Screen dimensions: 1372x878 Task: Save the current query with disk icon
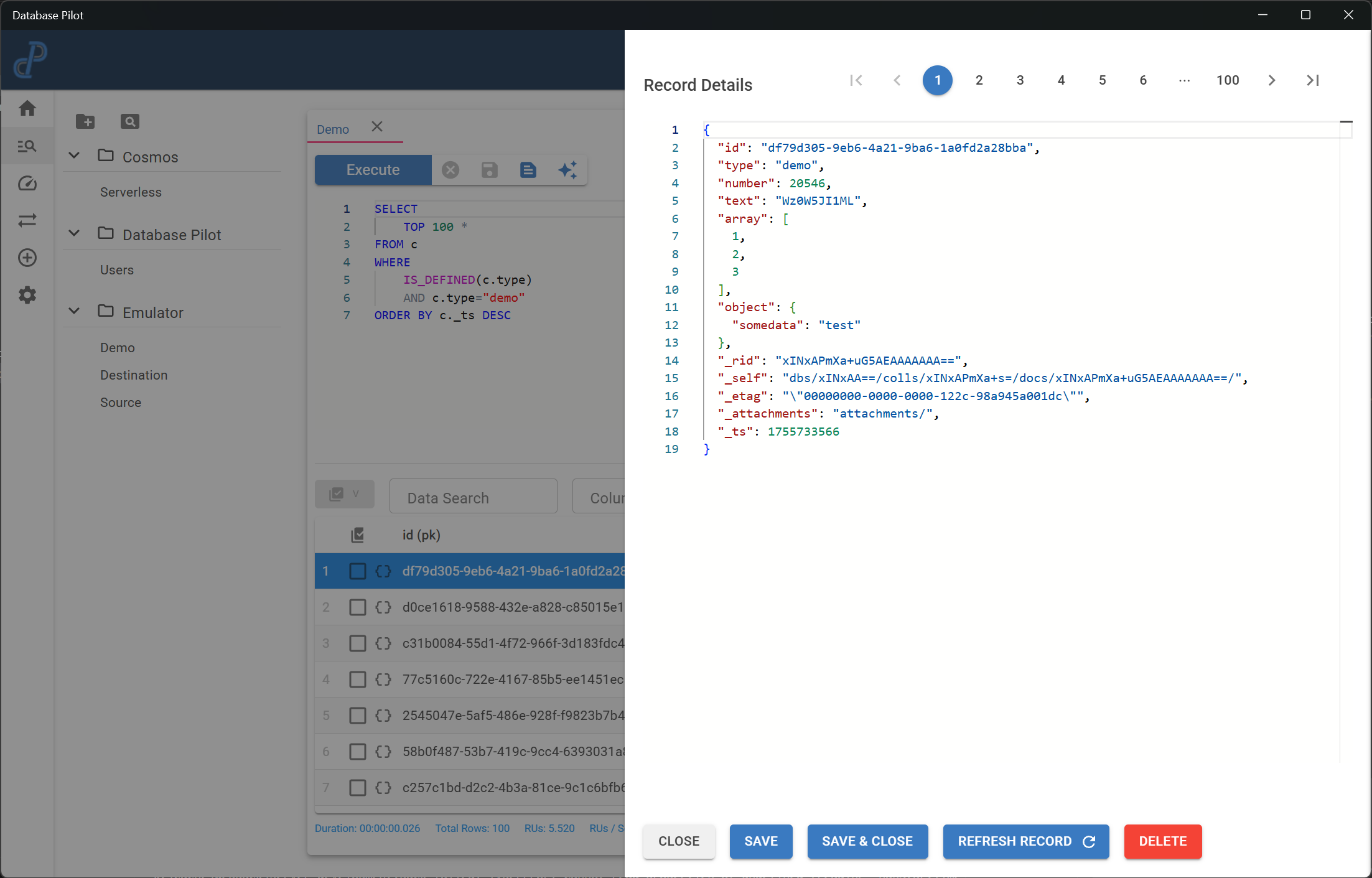coord(489,169)
